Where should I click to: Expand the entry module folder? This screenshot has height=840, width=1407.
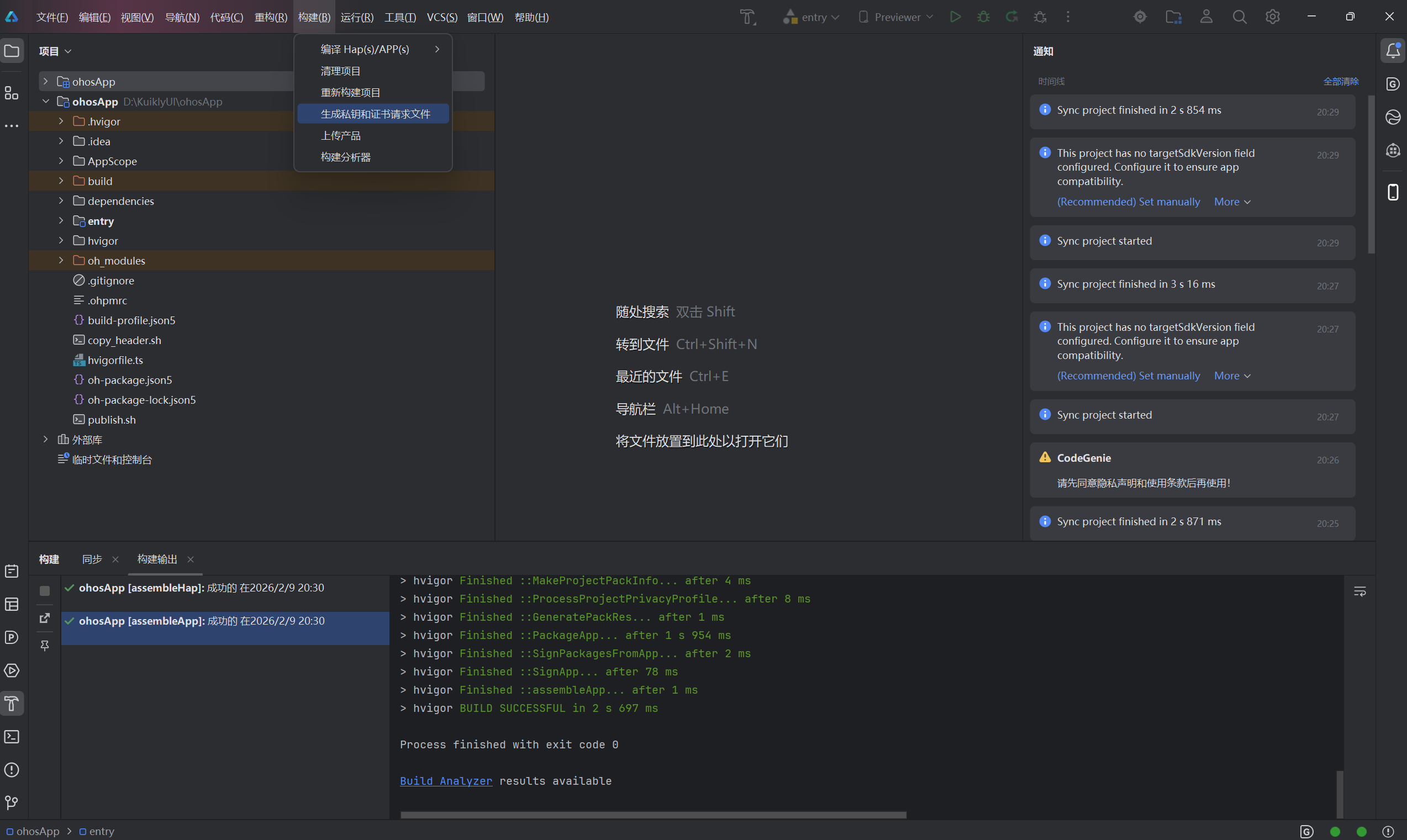click(61, 221)
